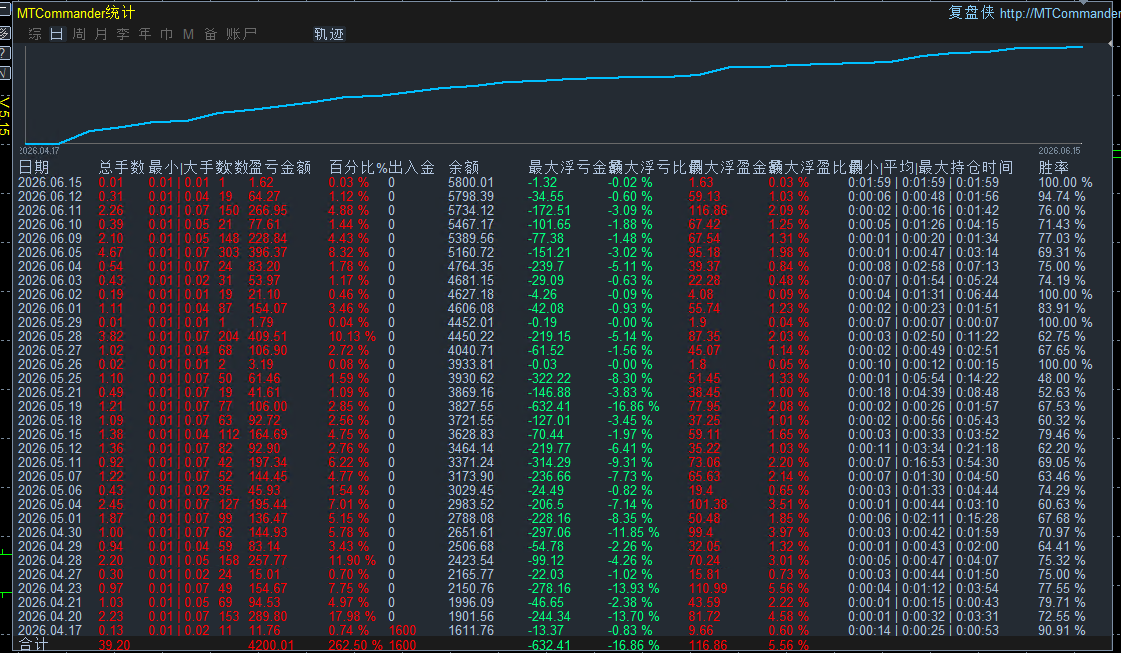The width and height of the screenshot is (1121, 654).
Task: Click the 余额 column header
Action: (463, 167)
